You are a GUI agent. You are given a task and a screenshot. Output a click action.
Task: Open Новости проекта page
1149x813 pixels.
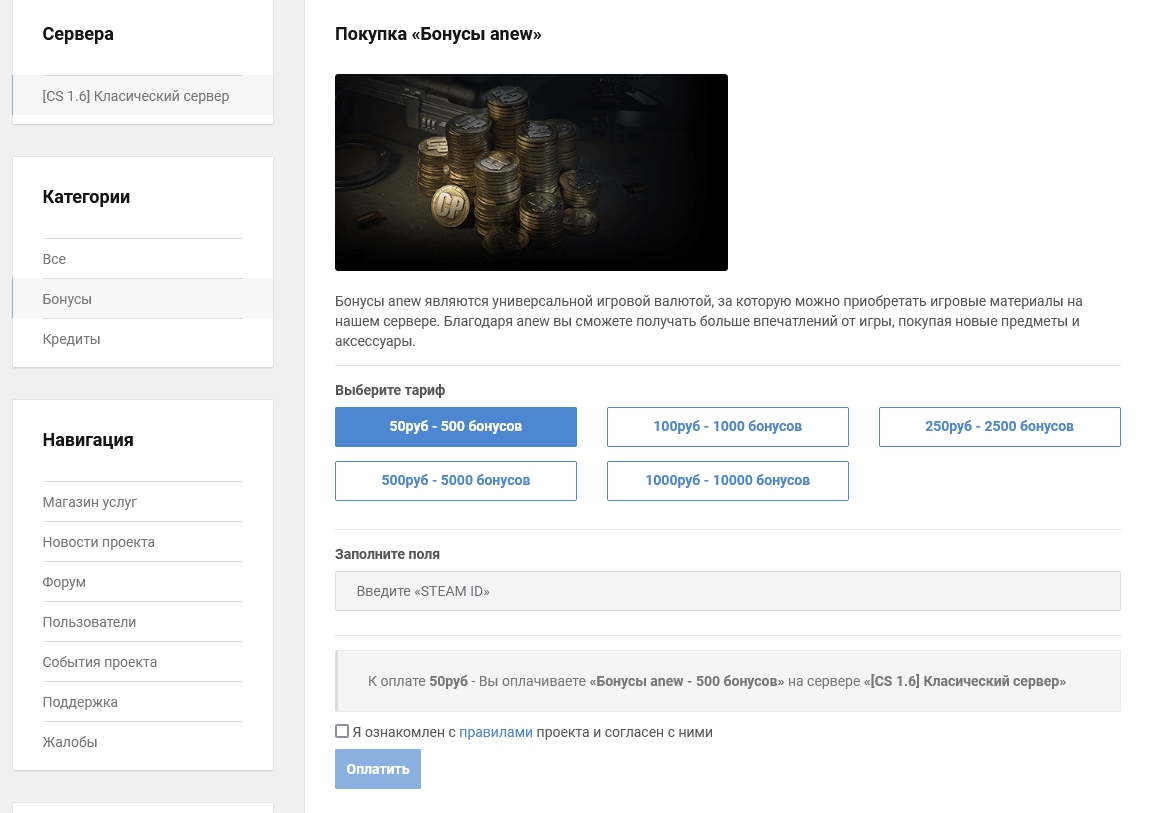point(98,542)
